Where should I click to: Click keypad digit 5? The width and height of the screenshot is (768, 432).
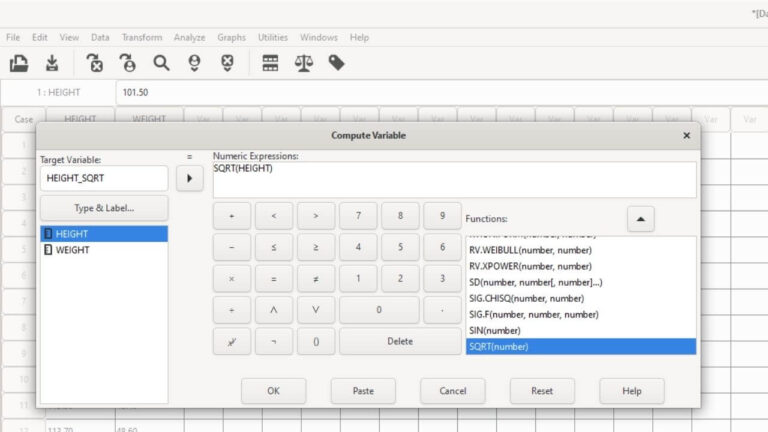400,247
